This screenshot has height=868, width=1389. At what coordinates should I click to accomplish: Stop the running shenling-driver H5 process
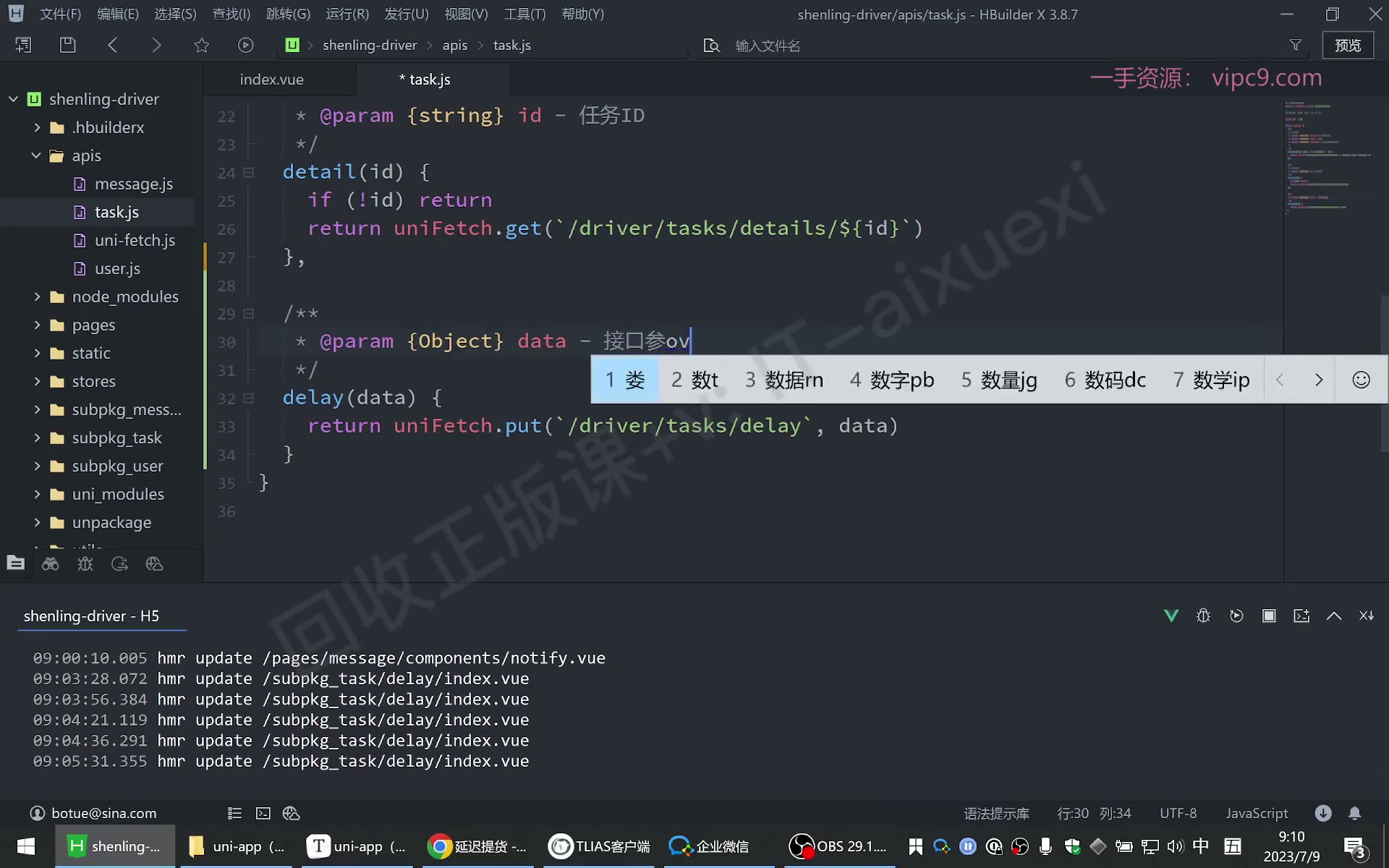click(x=1269, y=616)
